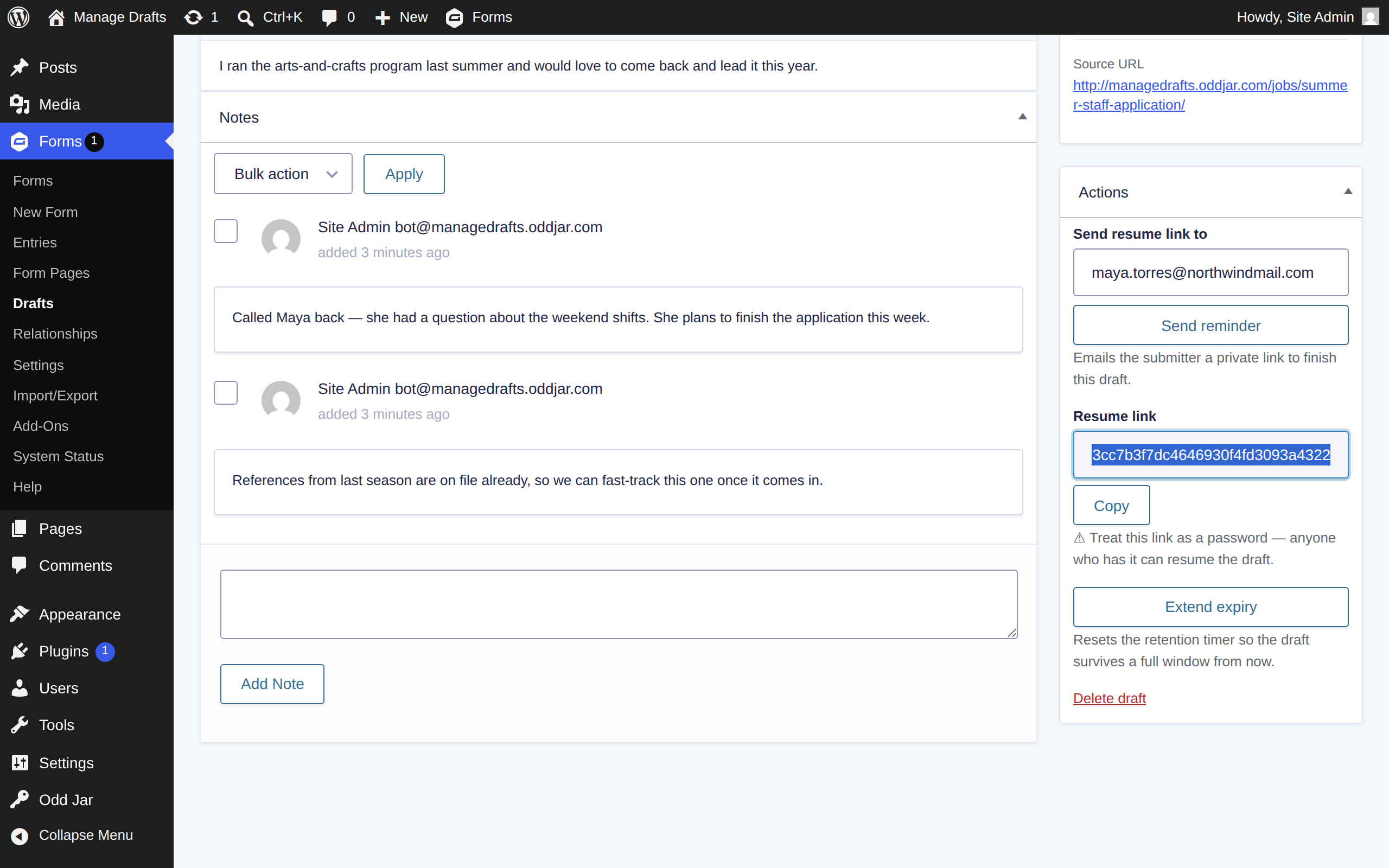This screenshot has height=868, width=1389.
Task: Click the plus New icon in admin bar
Action: pyautogui.click(x=383, y=18)
